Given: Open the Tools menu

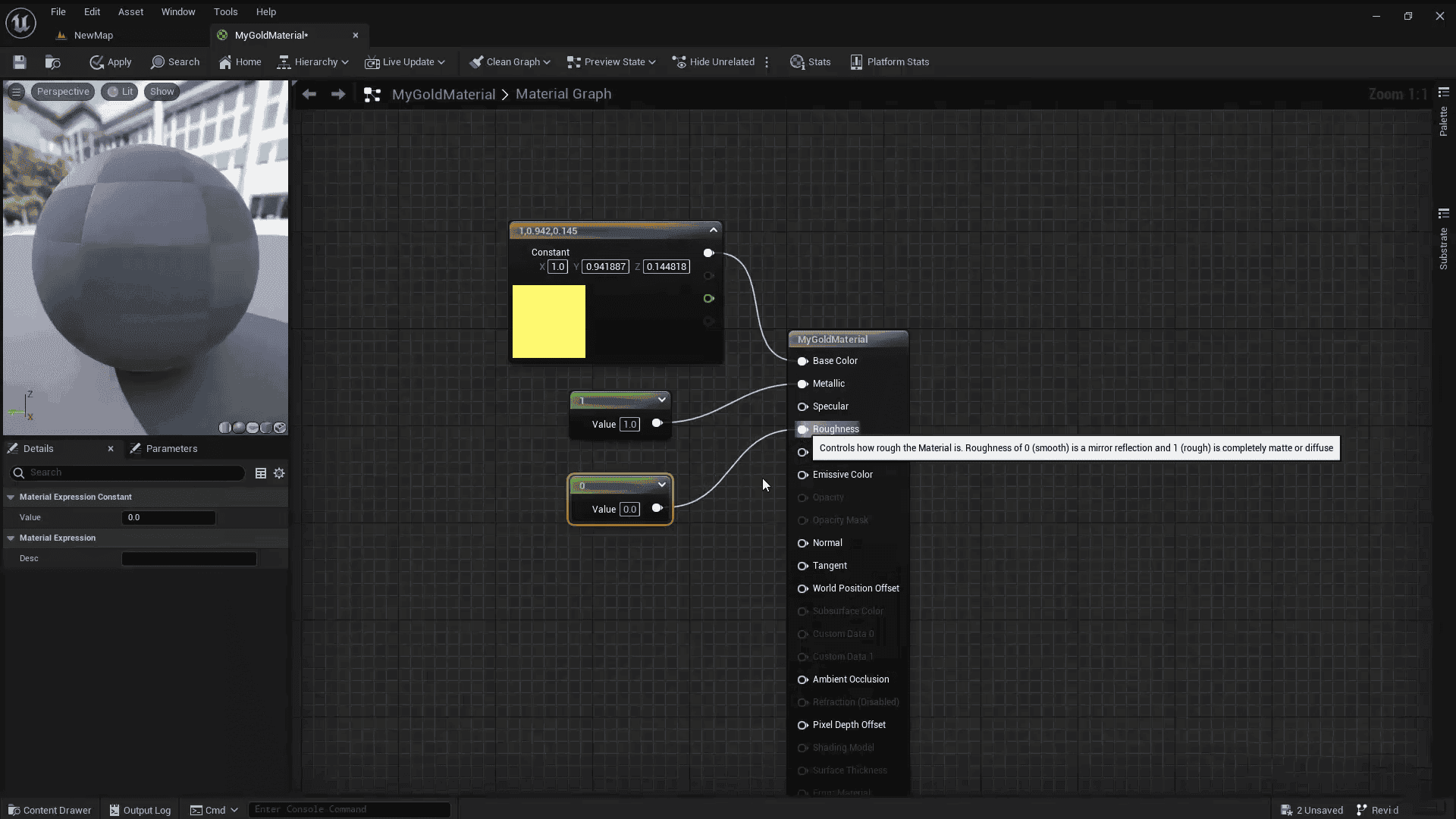Looking at the screenshot, I should click(x=225, y=11).
